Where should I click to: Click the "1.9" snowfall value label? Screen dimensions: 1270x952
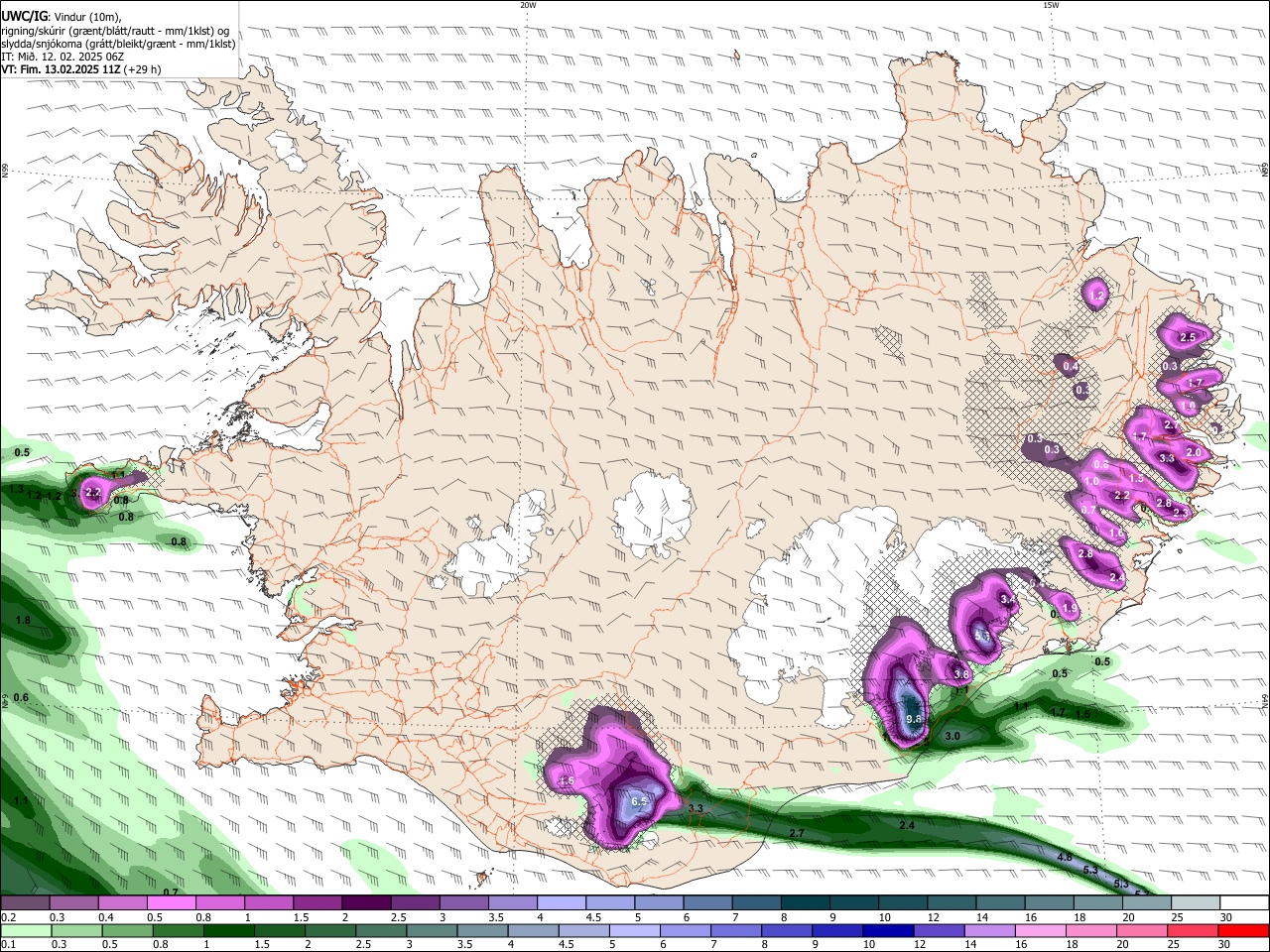pyautogui.click(x=1070, y=609)
